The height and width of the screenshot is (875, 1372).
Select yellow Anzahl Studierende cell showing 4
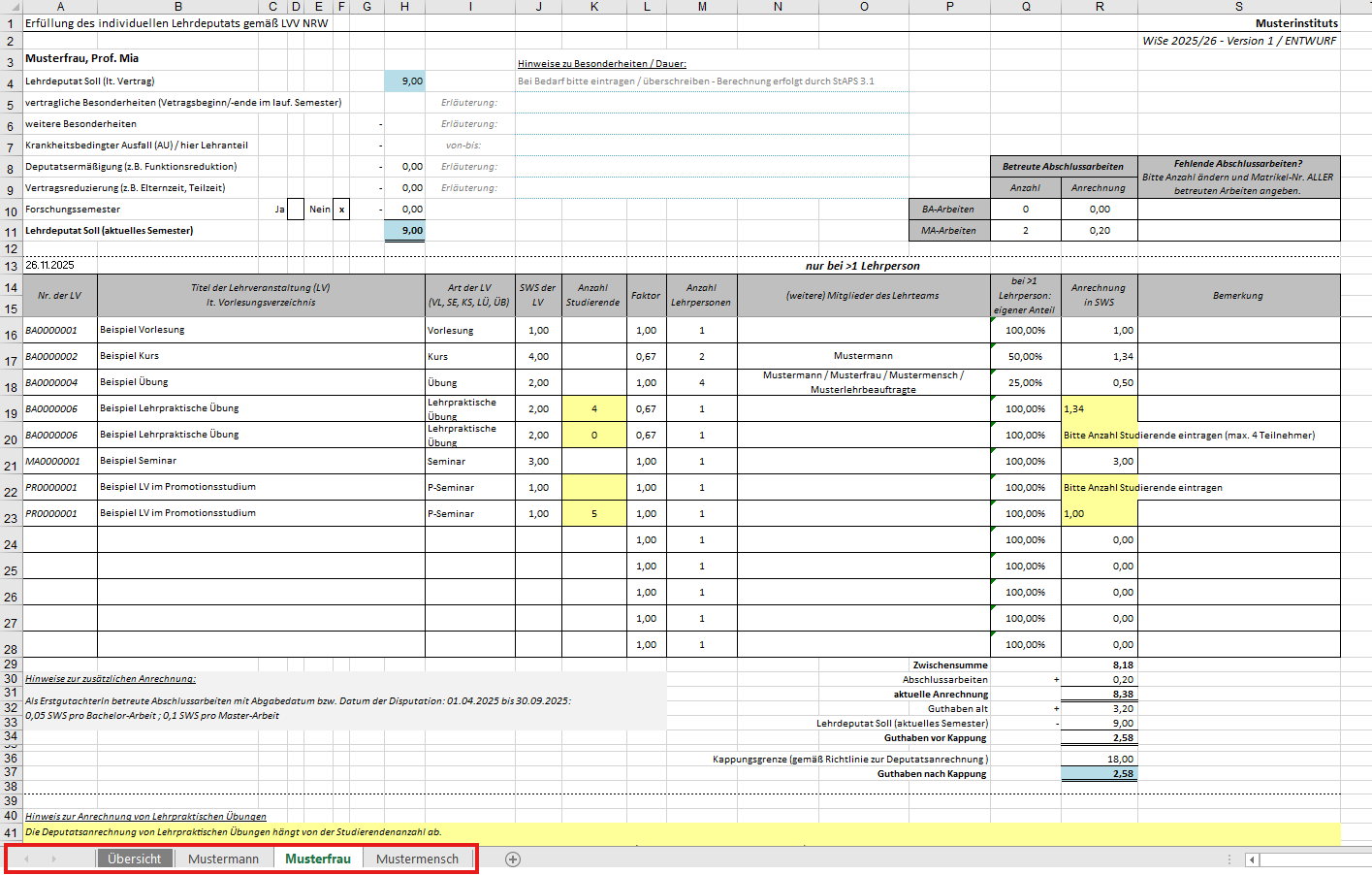coord(593,408)
